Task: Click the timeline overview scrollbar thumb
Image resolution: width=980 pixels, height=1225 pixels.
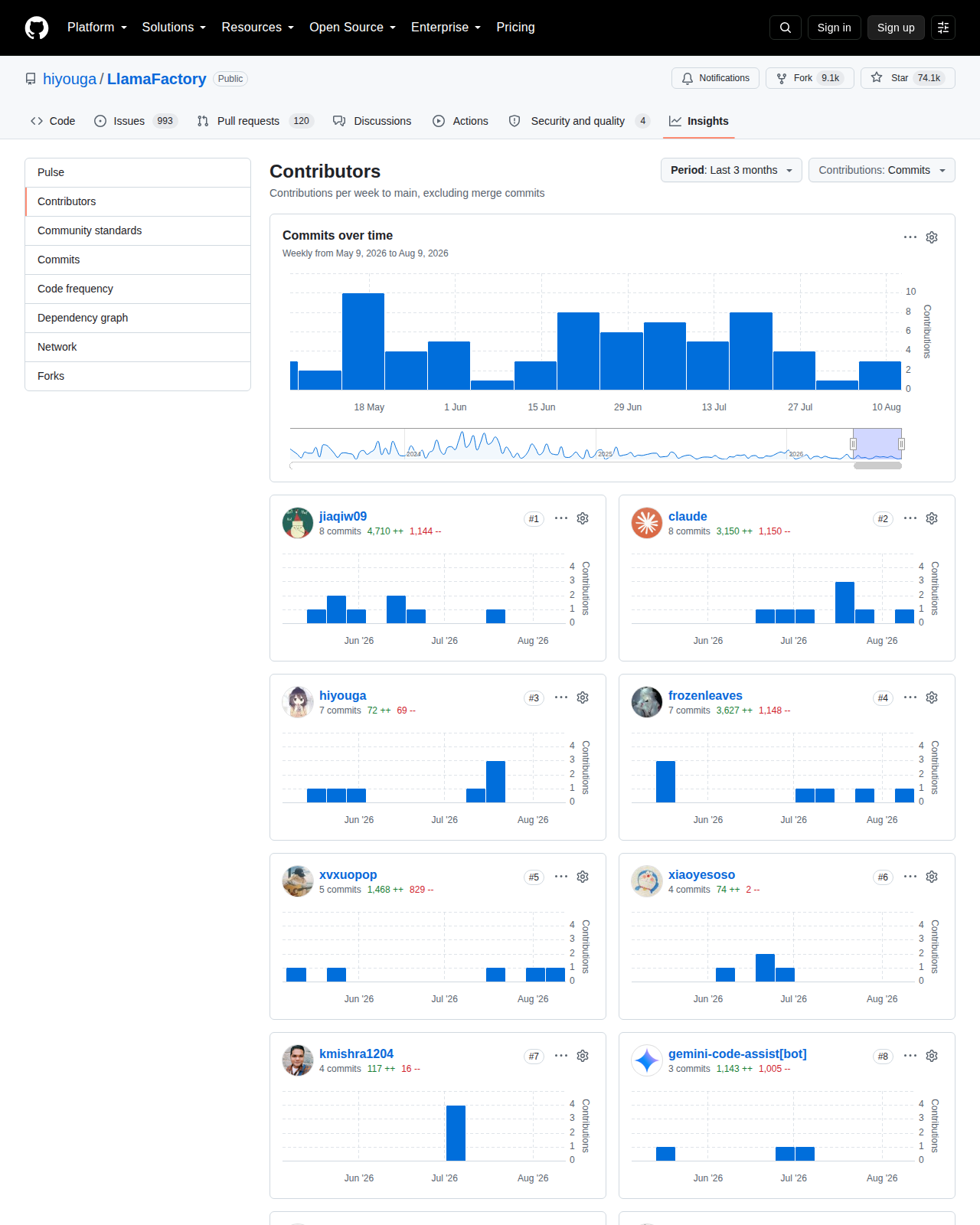Action: click(877, 465)
